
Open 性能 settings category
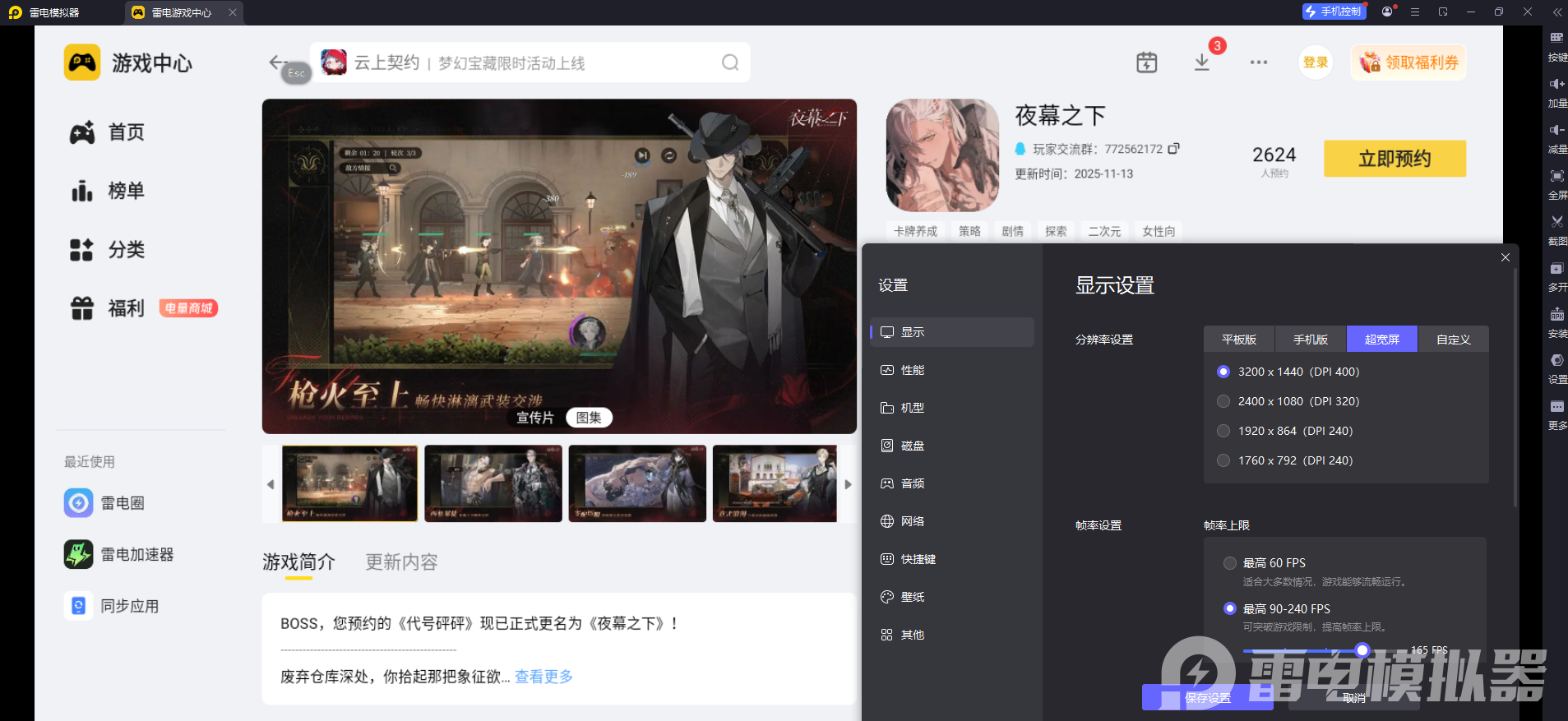(x=952, y=370)
